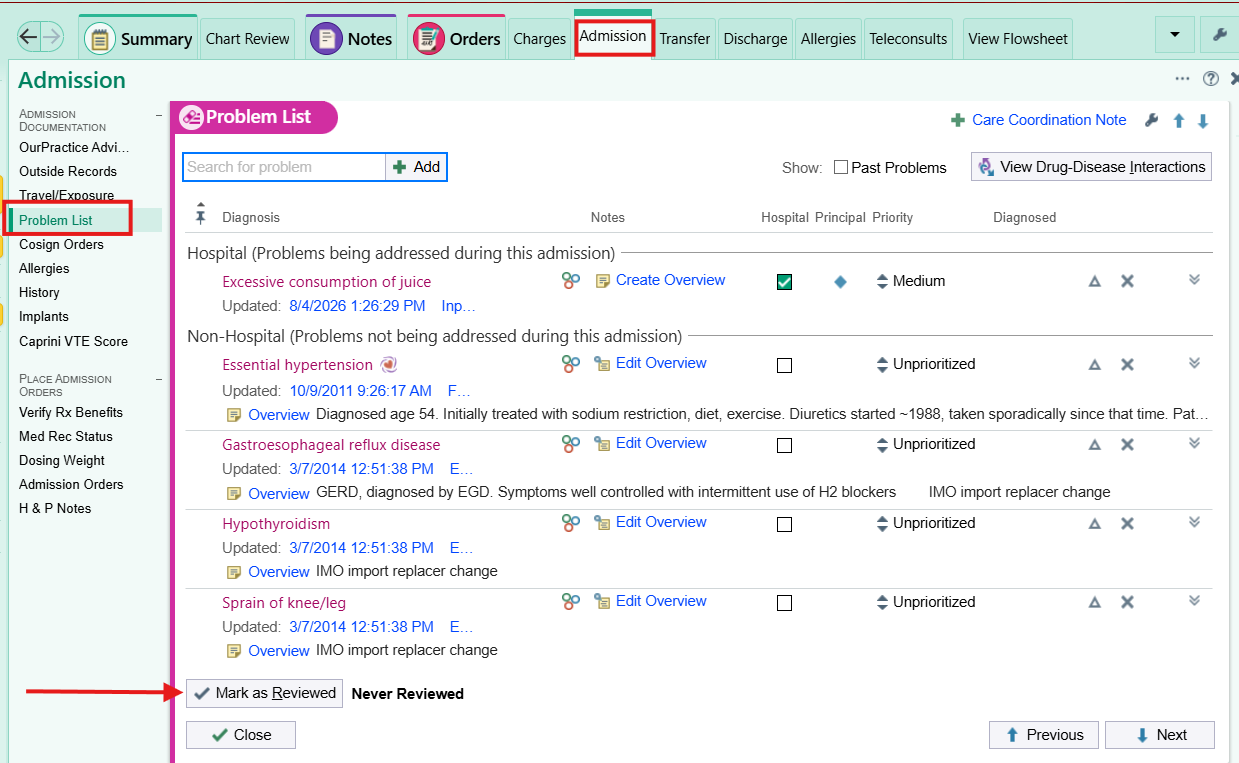Select Med Rec Status in sidebar

click(66, 436)
